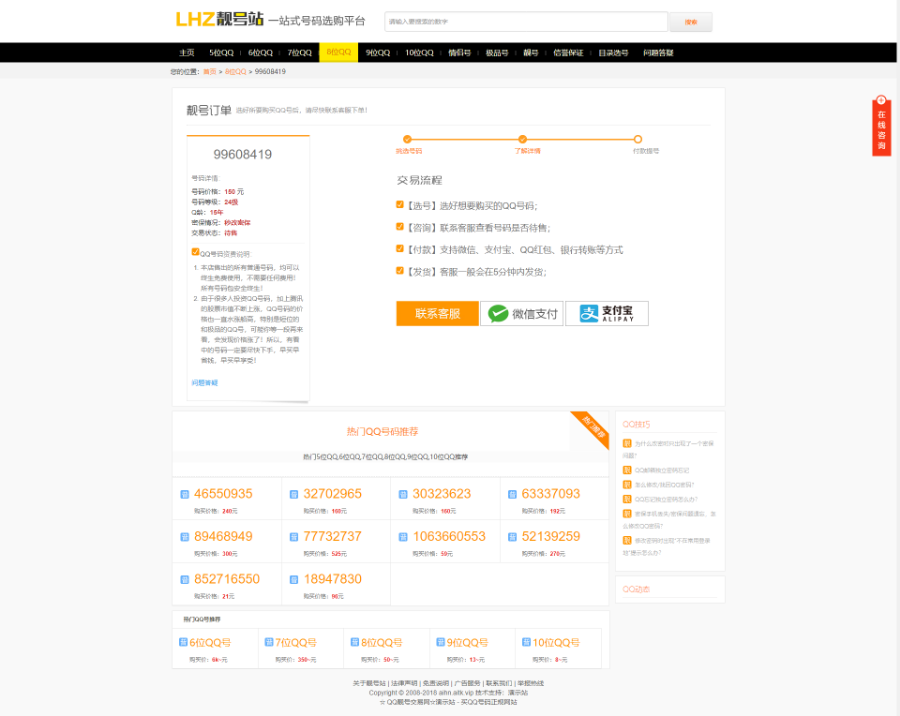Select the Alipay payment option icon

(590, 312)
